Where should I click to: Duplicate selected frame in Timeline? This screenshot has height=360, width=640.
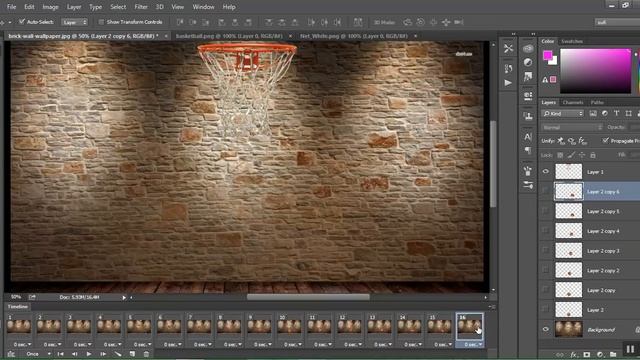click(132, 354)
